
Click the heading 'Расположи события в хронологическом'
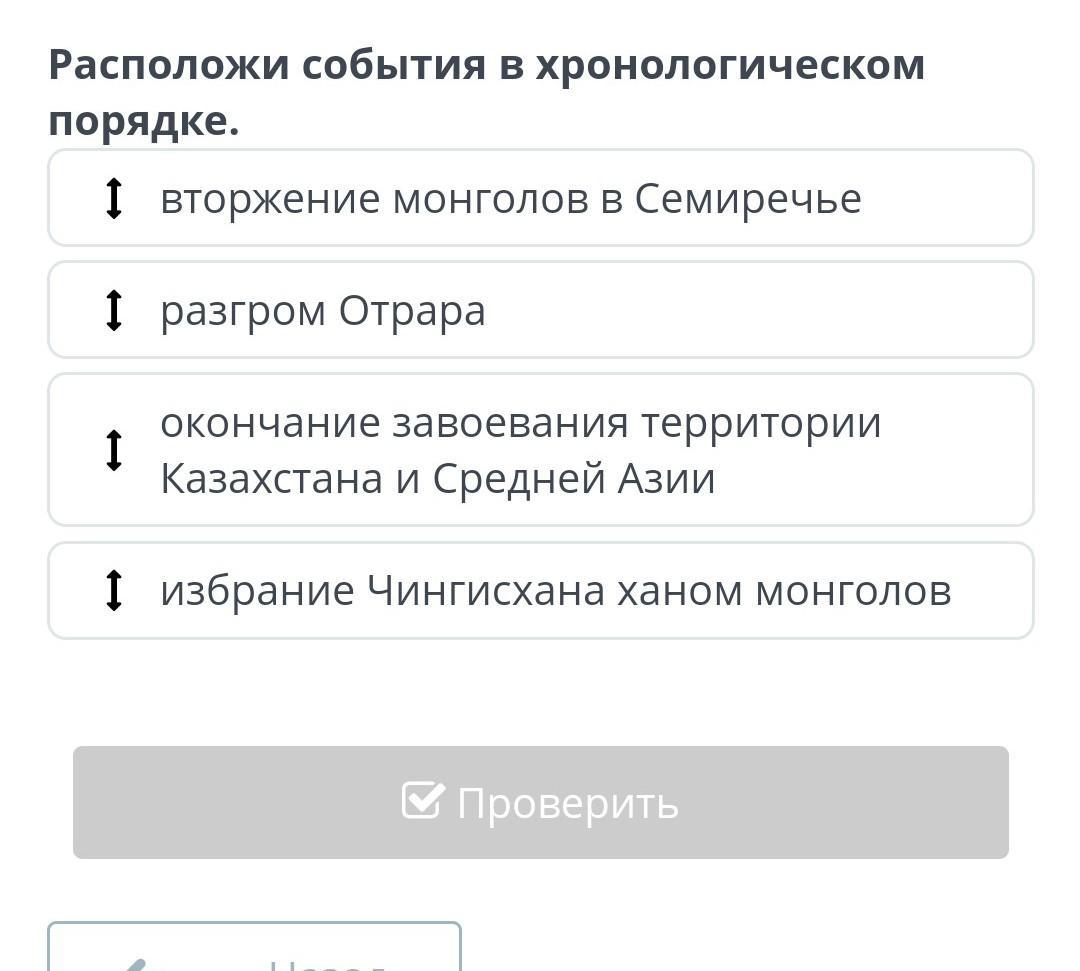pos(486,66)
